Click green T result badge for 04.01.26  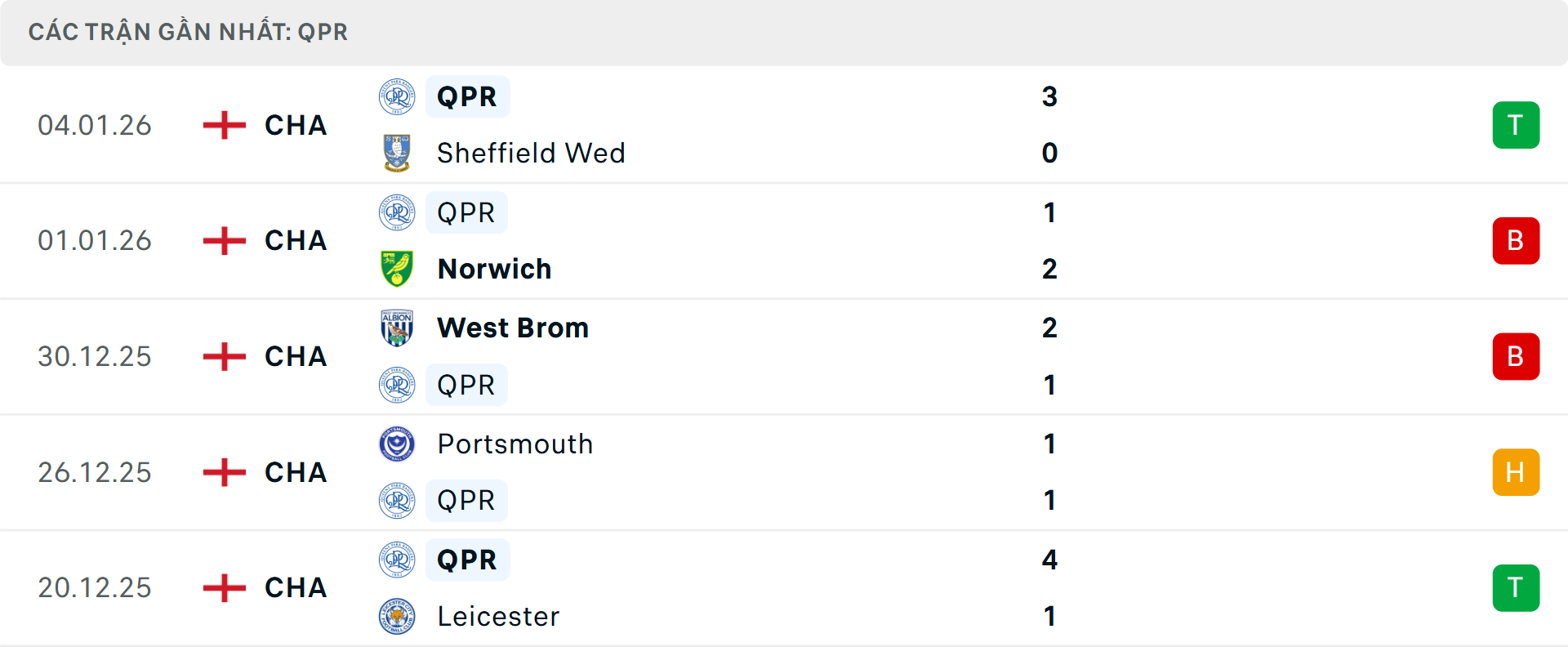coord(1516,125)
